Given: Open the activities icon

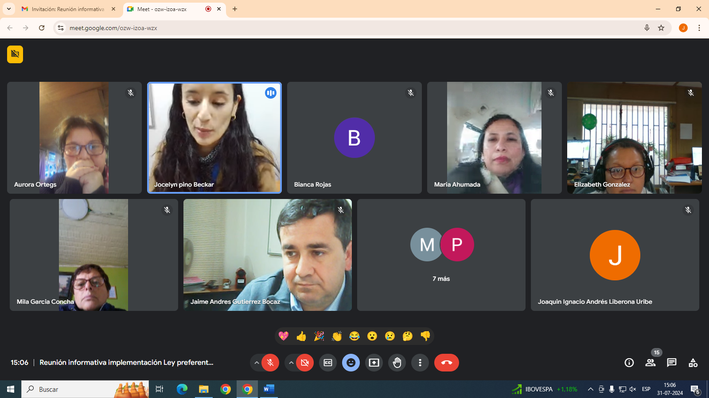Looking at the screenshot, I should [693, 362].
